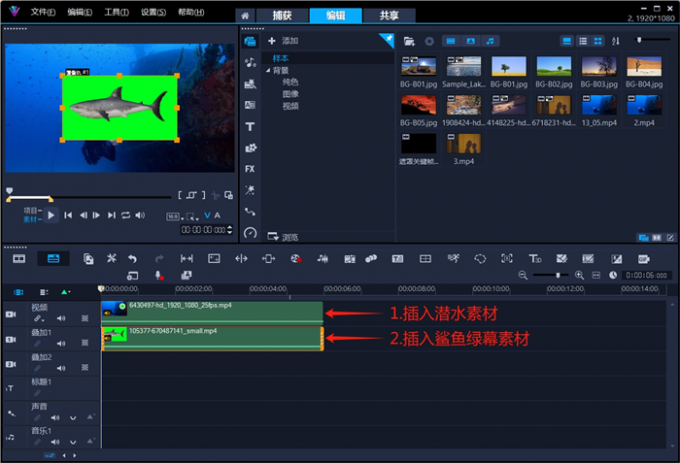Open the 文件 menu
The width and height of the screenshot is (680, 463).
click(43, 12)
